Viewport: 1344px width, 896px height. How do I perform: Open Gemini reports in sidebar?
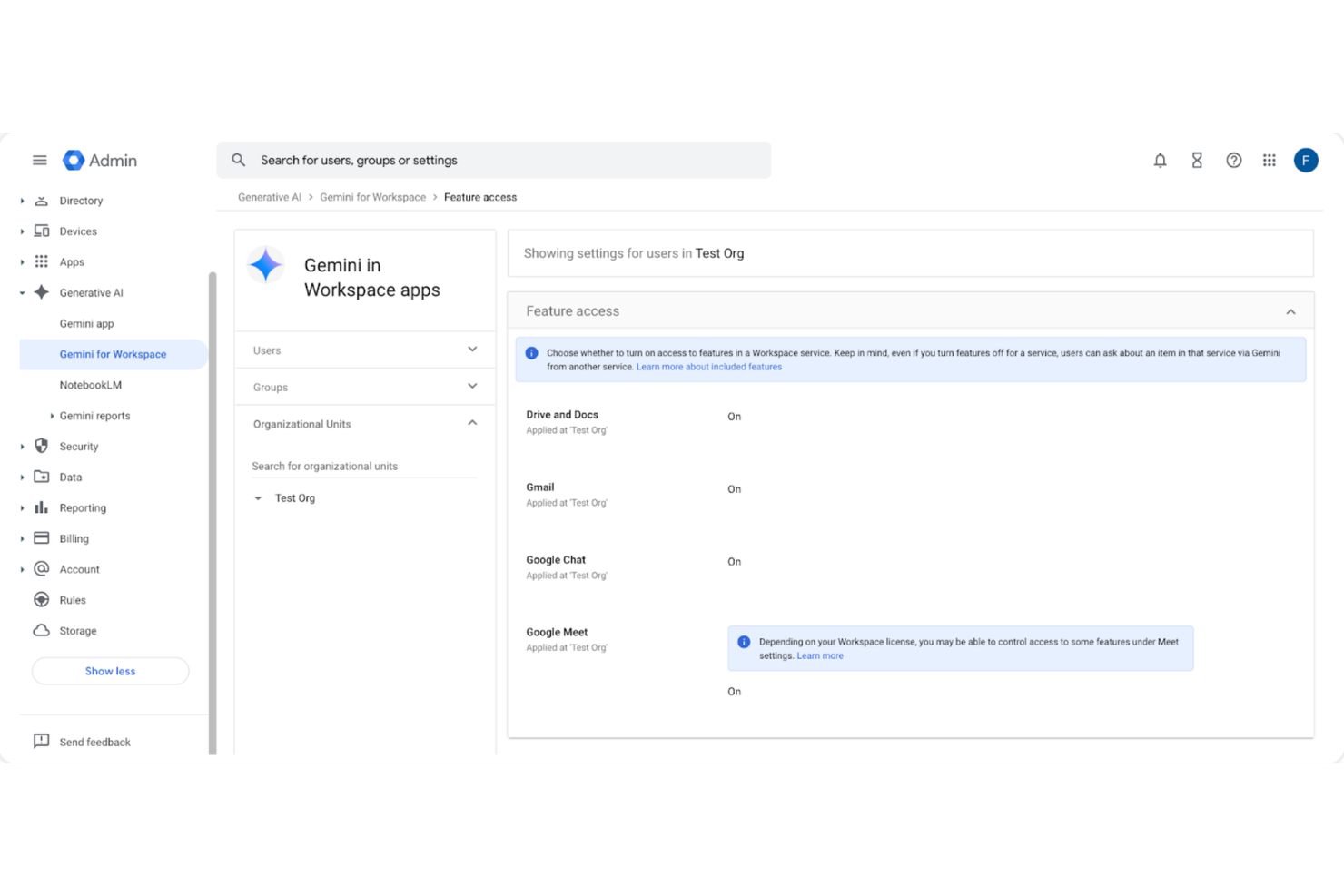95,416
